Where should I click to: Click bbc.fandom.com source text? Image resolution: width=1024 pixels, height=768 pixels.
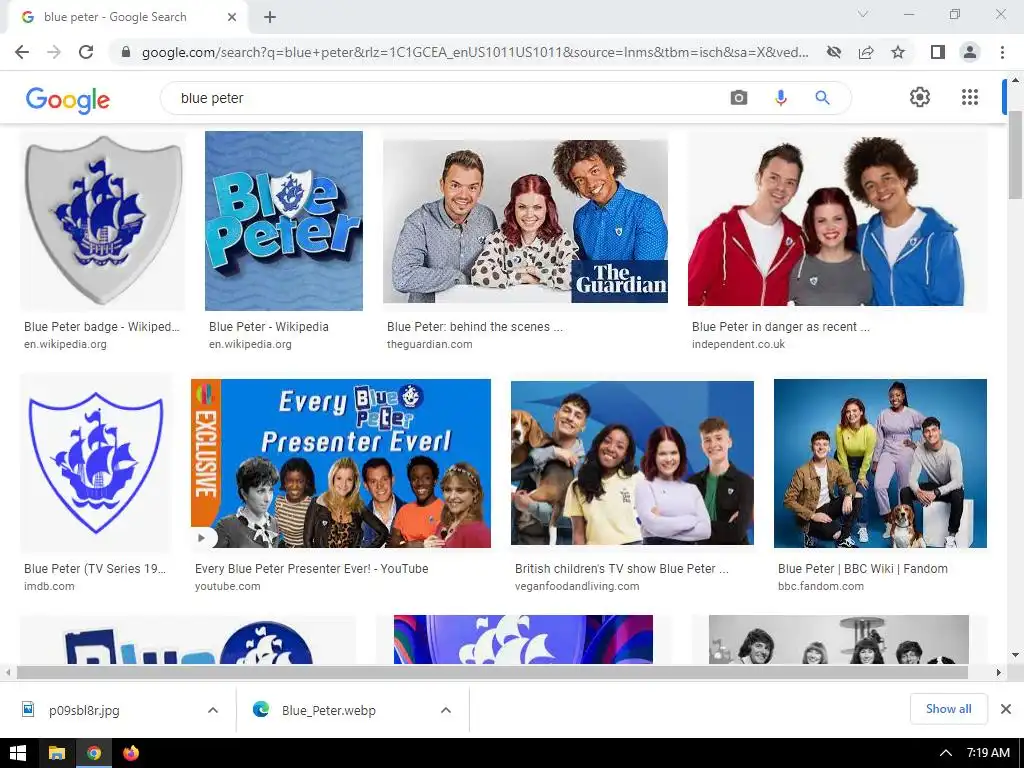click(x=820, y=586)
